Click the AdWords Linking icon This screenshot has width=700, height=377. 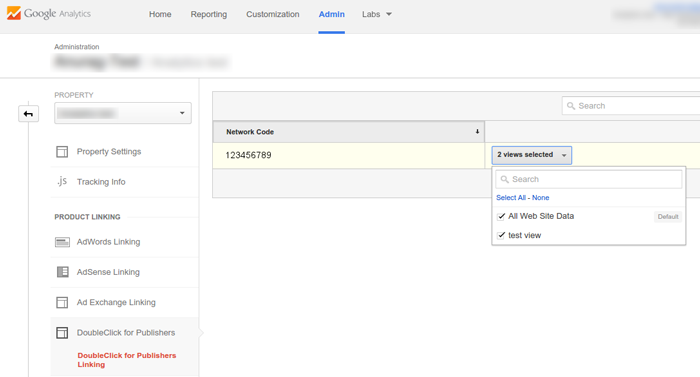[62, 242]
